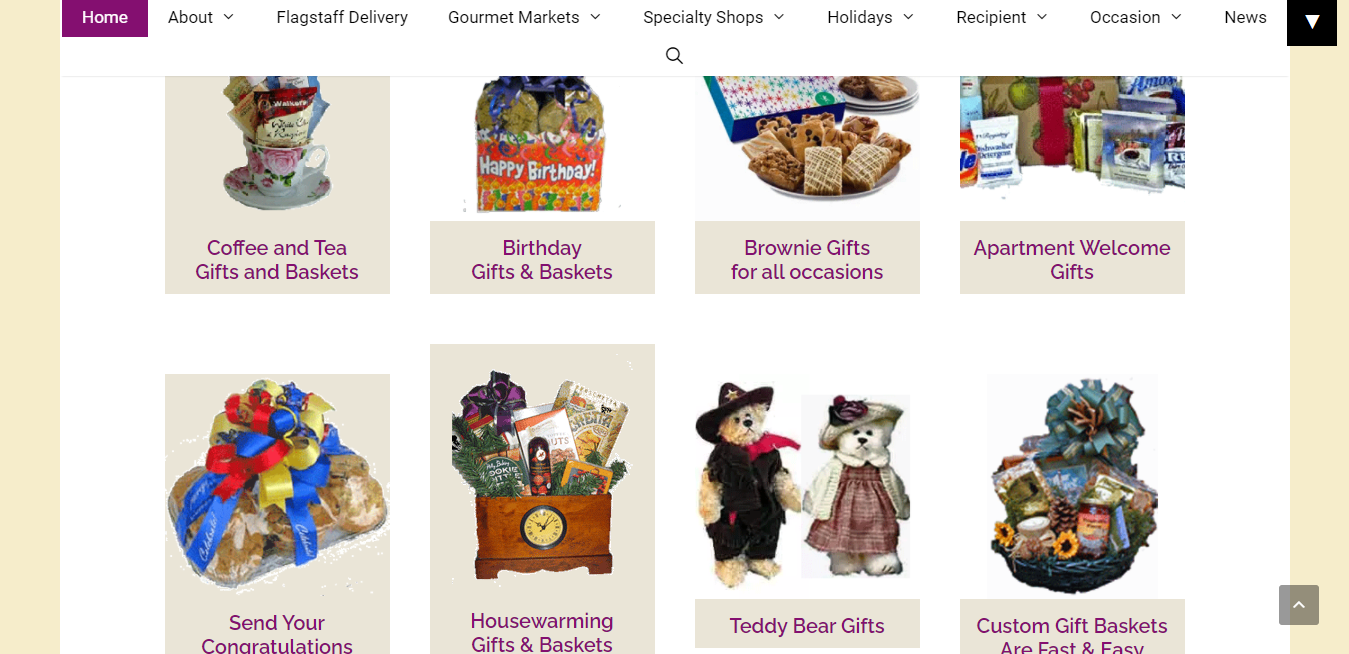Open the Flagstaff Delivery page
This screenshot has width=1349, height=654.
(342, 17)
